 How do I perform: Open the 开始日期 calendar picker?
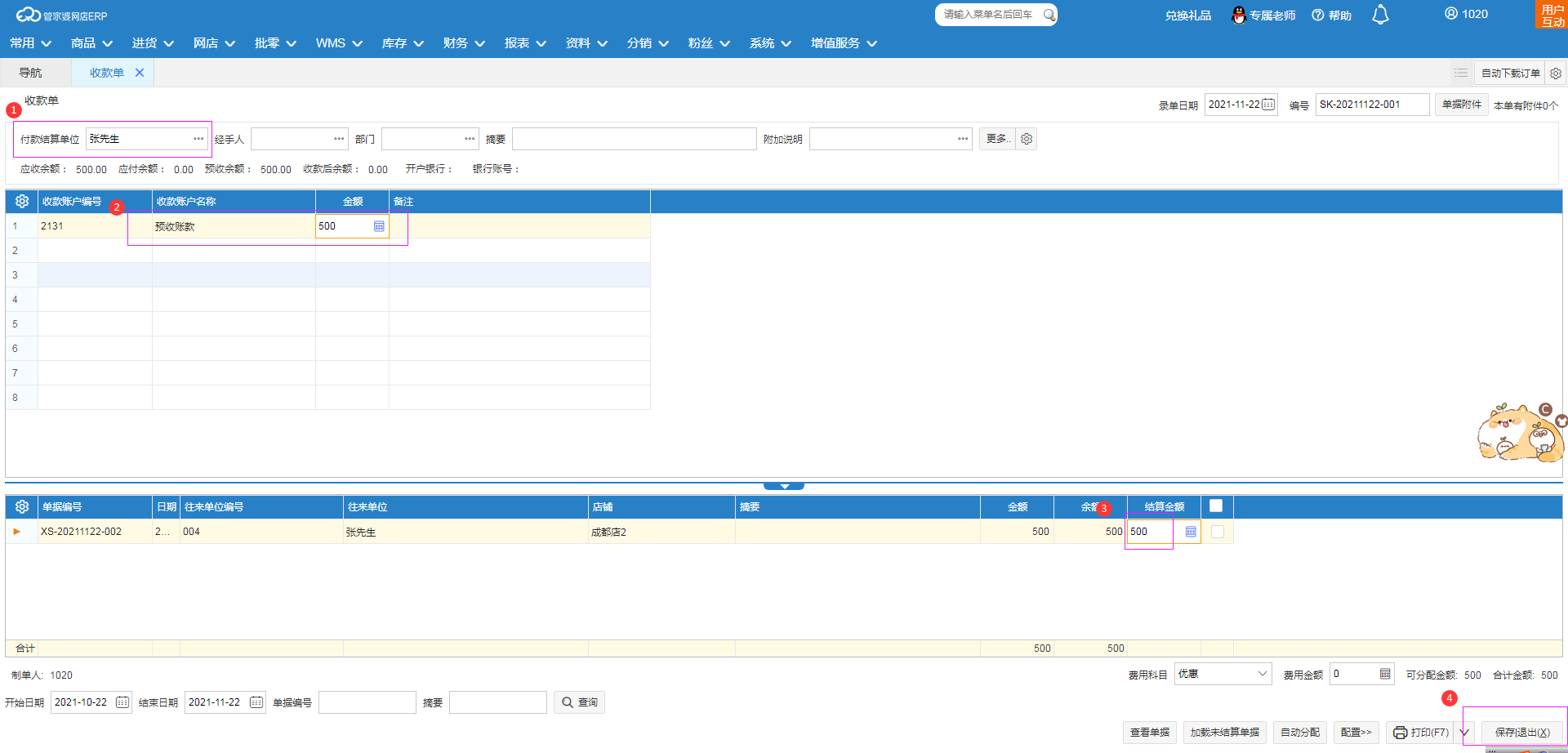click(122, 702)
